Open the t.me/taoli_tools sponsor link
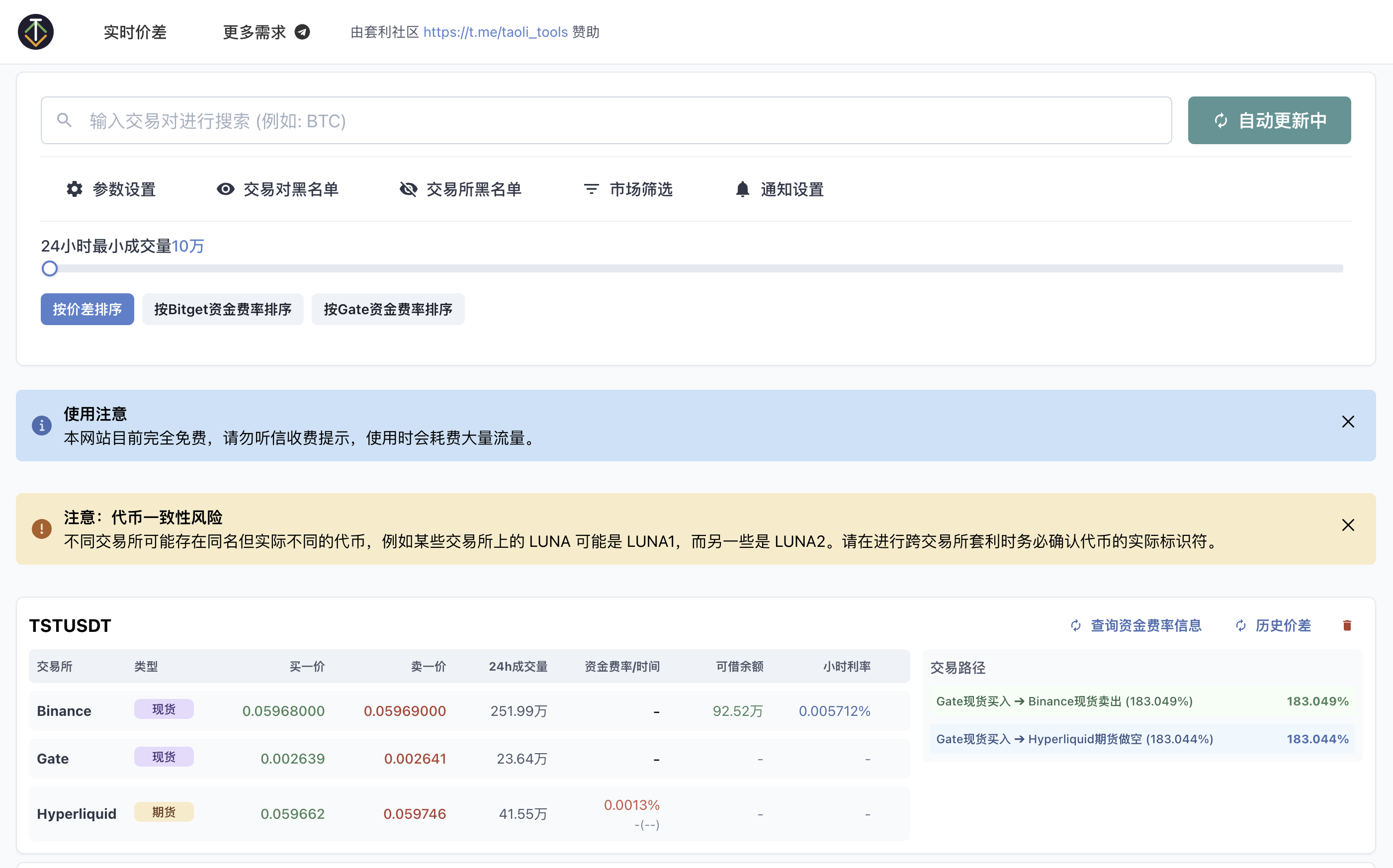Screen dimensions: 1393x868 coord(495,32)
